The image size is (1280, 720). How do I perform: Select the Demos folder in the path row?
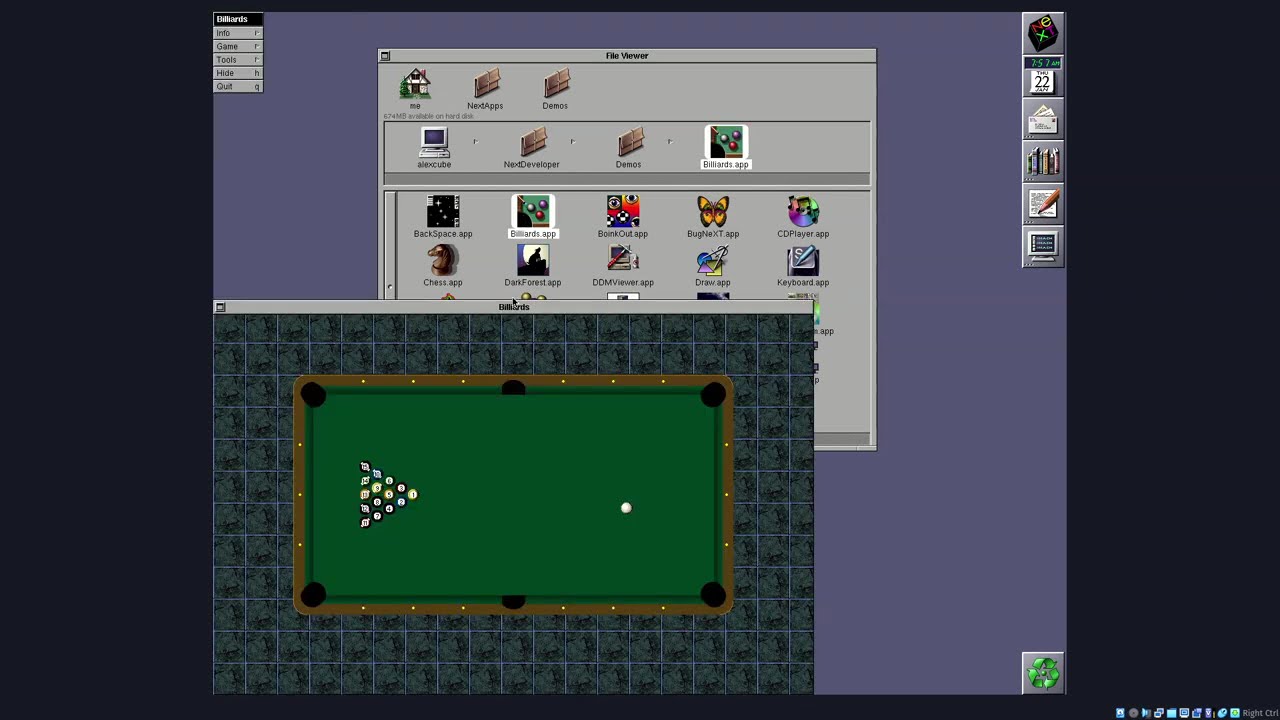629,148
